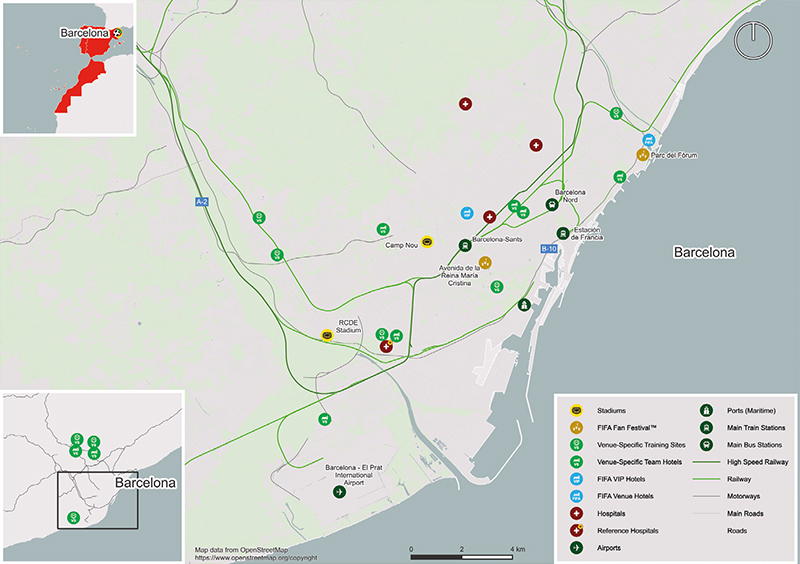Click the 'Camp Nou' map label
Viewport: 800px width, 564px height.
[402, 246]
